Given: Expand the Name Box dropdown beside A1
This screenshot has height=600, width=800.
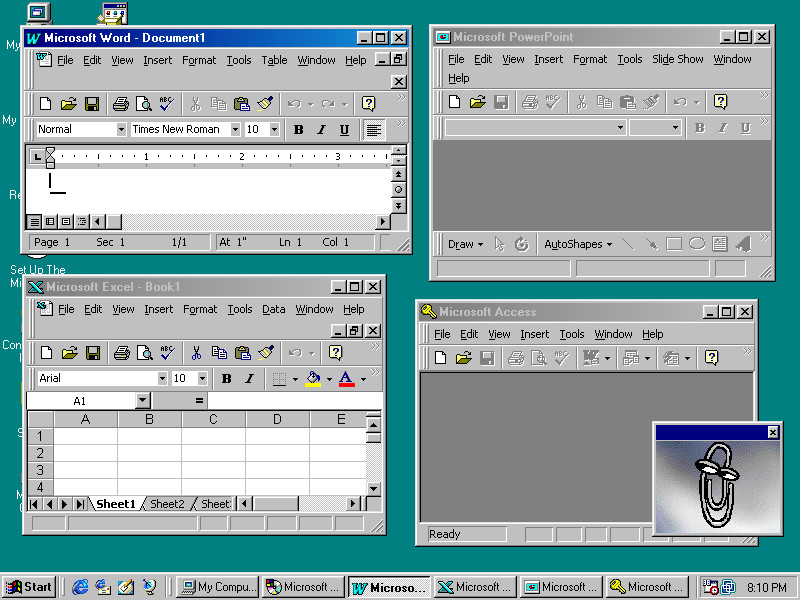Looking at the screenshot, I should (x=143, y=401).
